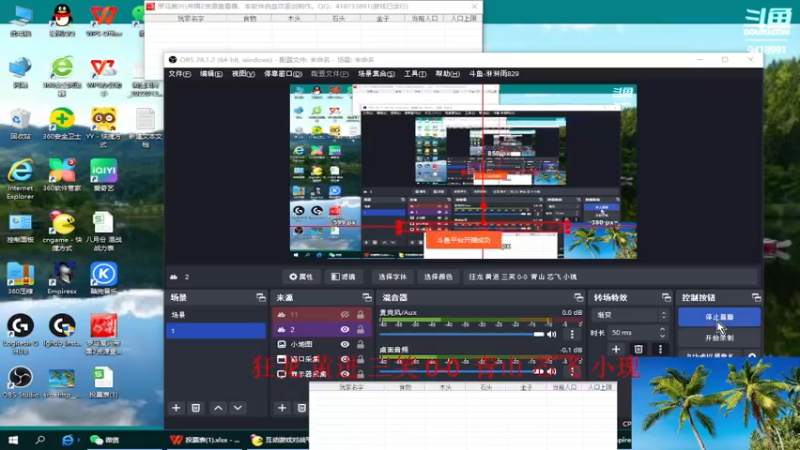Click the 停止直播 stop streaming button

point(719,317)
